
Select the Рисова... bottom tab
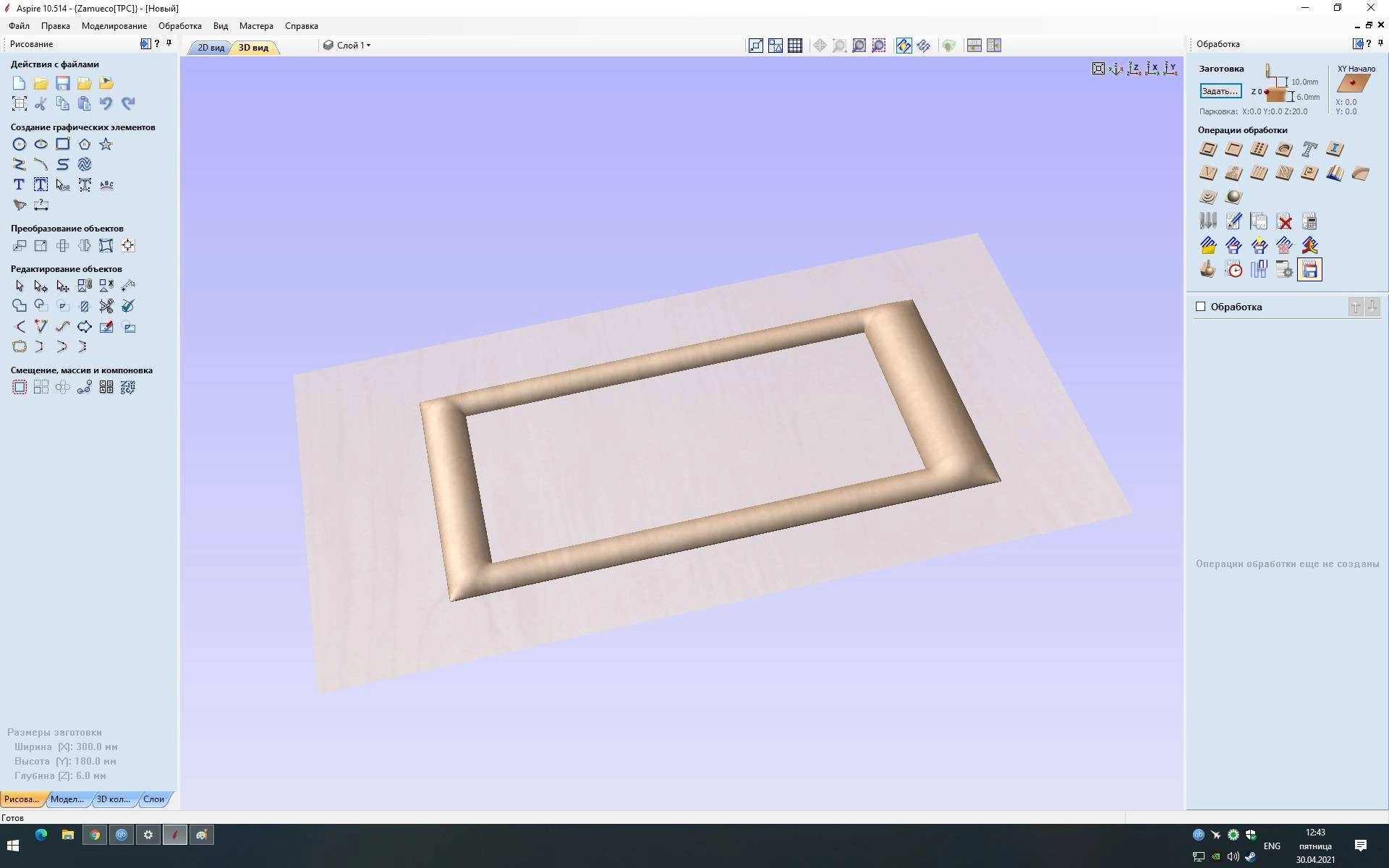pyautogui.click(x=22, y=799)
